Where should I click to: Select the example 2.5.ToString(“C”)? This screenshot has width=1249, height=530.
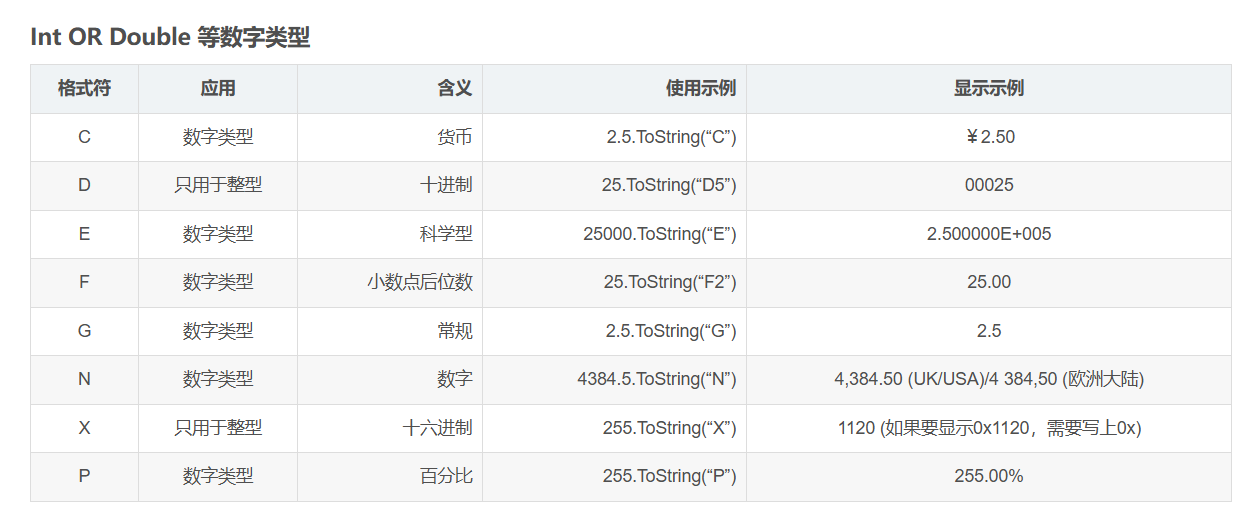tap(671, 137)
